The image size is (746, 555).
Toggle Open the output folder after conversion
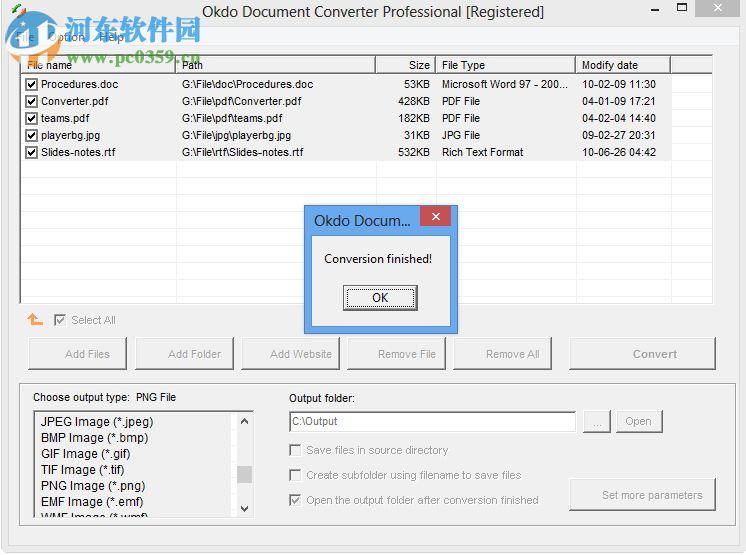click(295, 500)
